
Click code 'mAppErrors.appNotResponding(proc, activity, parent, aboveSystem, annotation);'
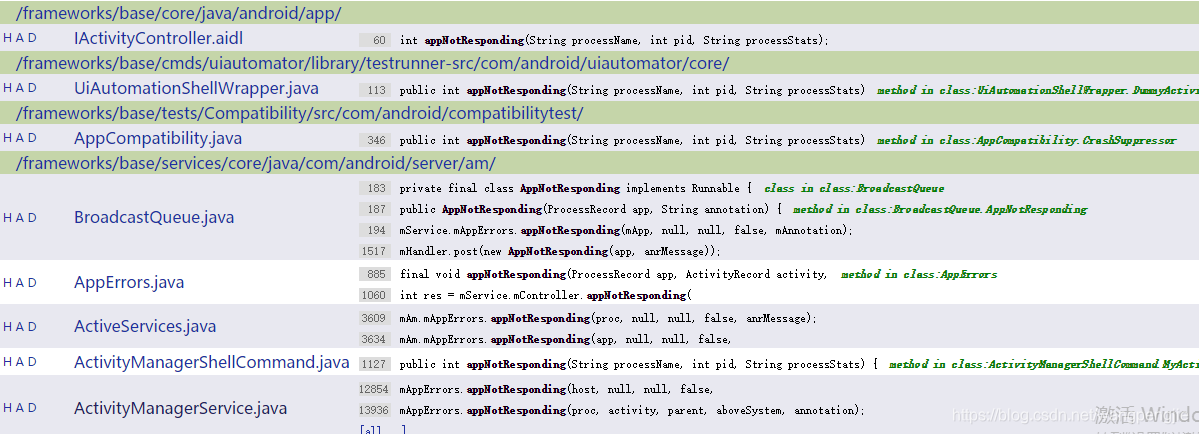click(632, 410)
